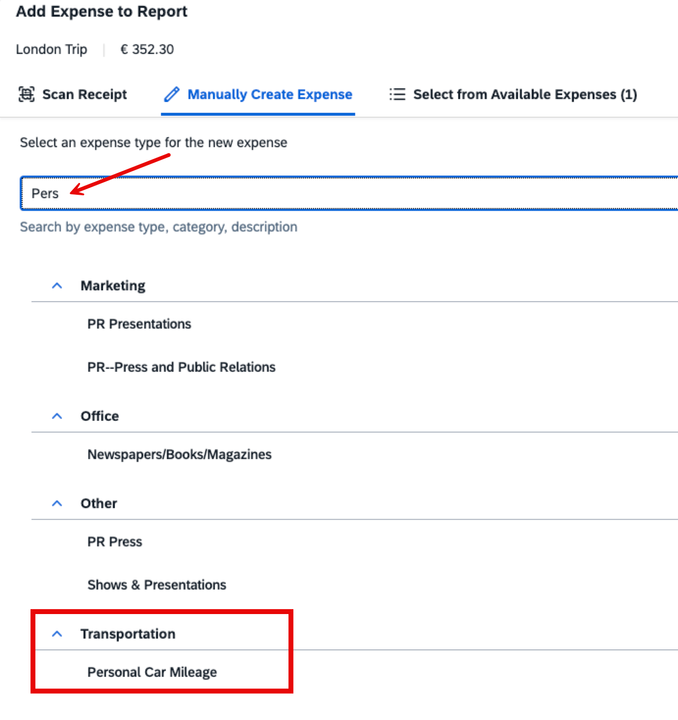Open Select from Available Expenses tab
Viewport: 678px width, 720px height.
click(524, 94)
